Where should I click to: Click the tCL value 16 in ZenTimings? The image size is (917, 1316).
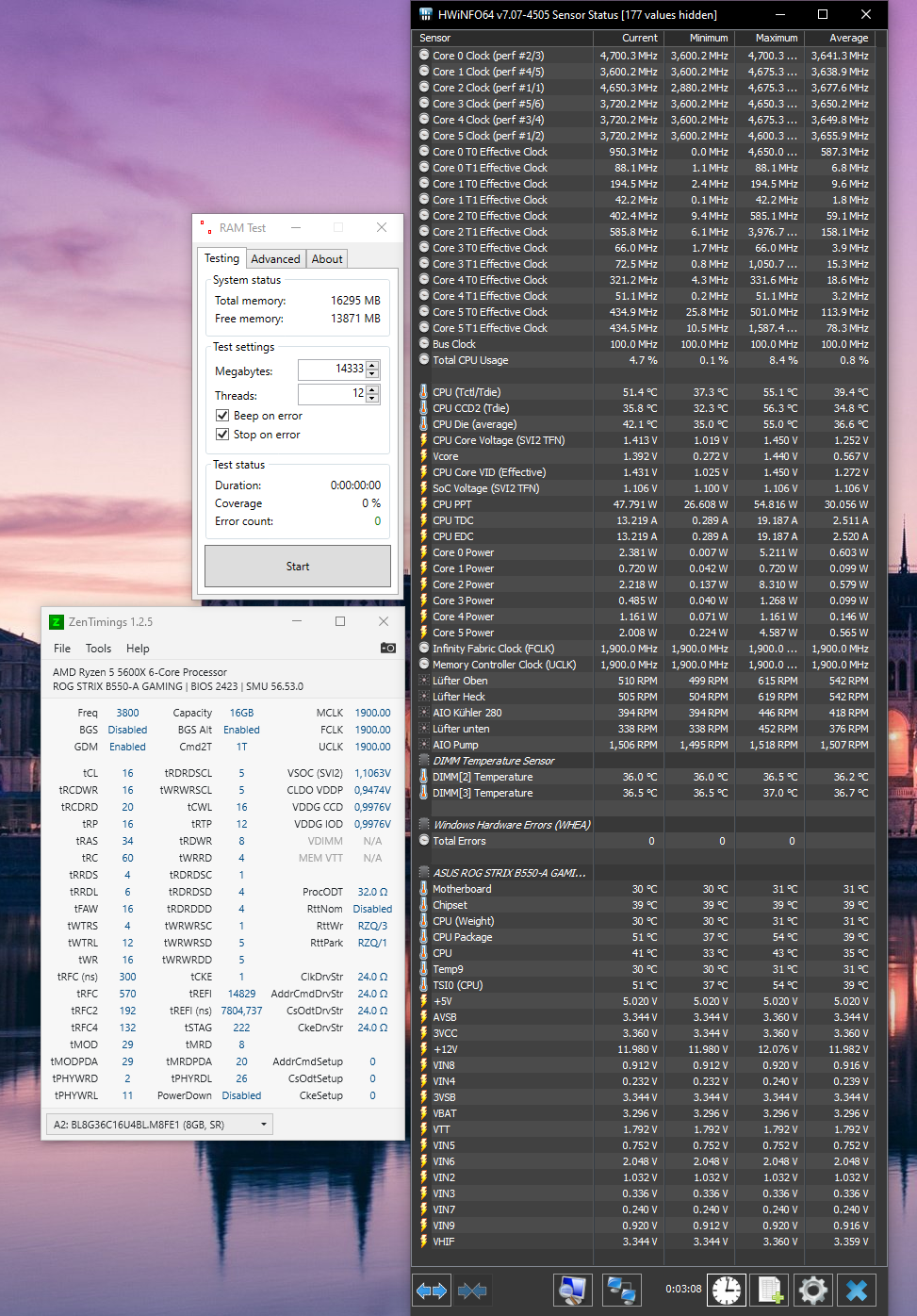click(x=127, y=773)
